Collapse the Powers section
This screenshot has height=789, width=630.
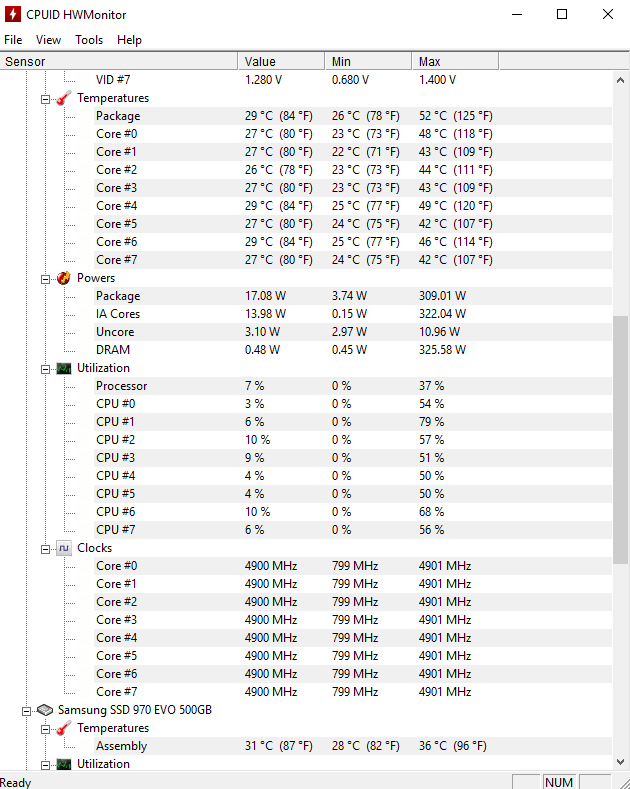(x=45, y=279)
